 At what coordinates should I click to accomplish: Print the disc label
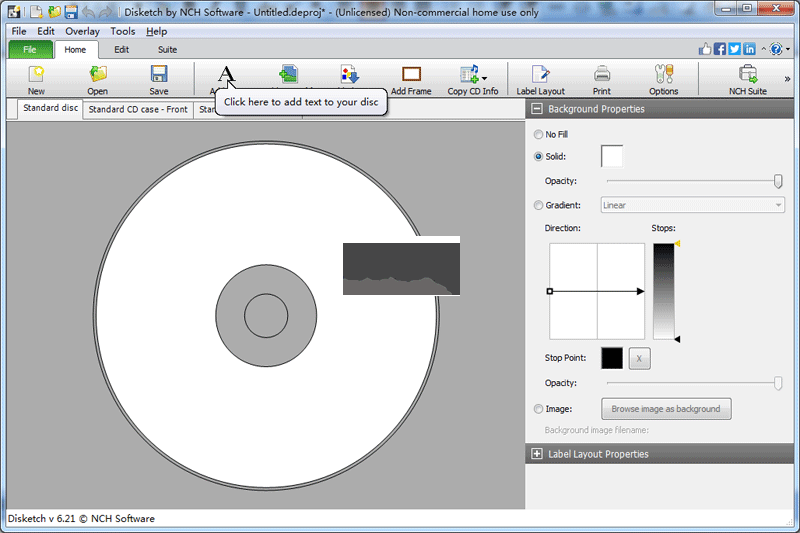point(602,78)
